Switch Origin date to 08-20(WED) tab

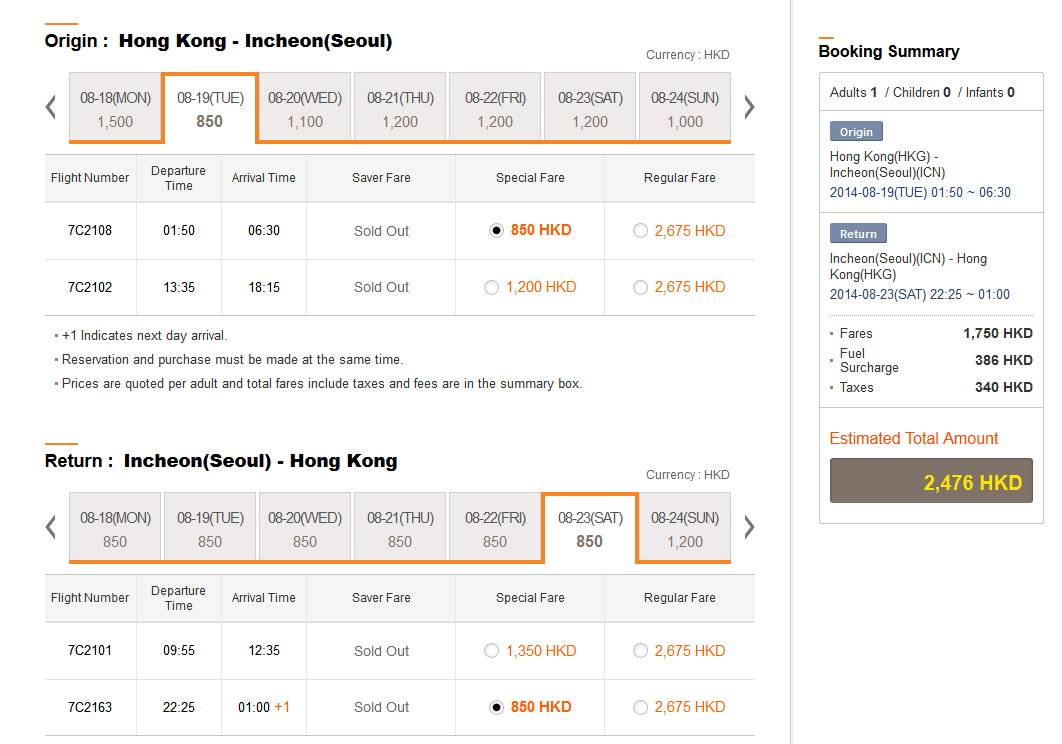(305, 109)
